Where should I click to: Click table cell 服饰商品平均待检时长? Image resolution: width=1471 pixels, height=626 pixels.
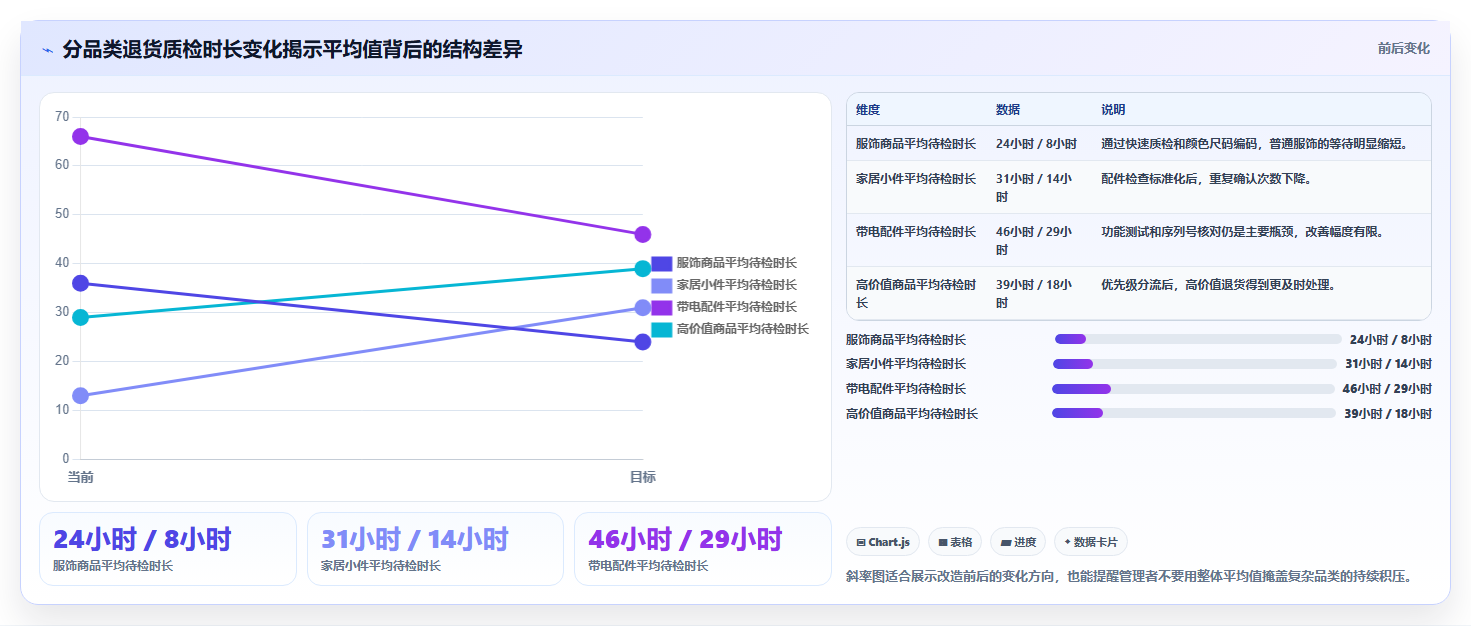tap(916, 144)
